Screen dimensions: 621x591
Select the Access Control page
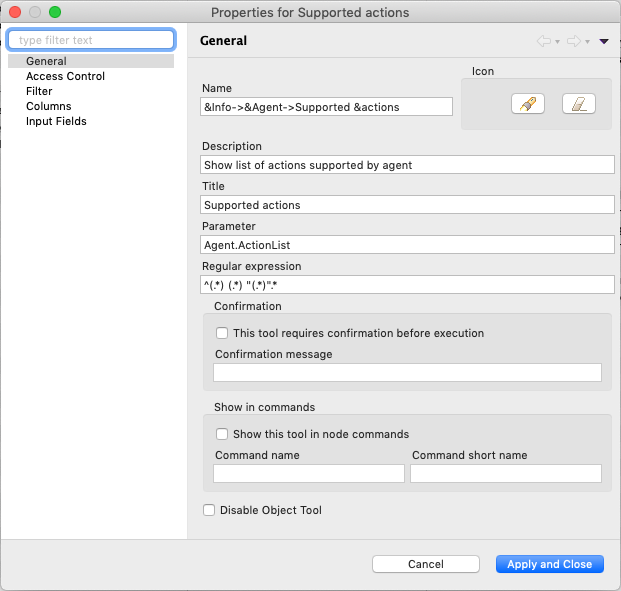tap(65, 76)
